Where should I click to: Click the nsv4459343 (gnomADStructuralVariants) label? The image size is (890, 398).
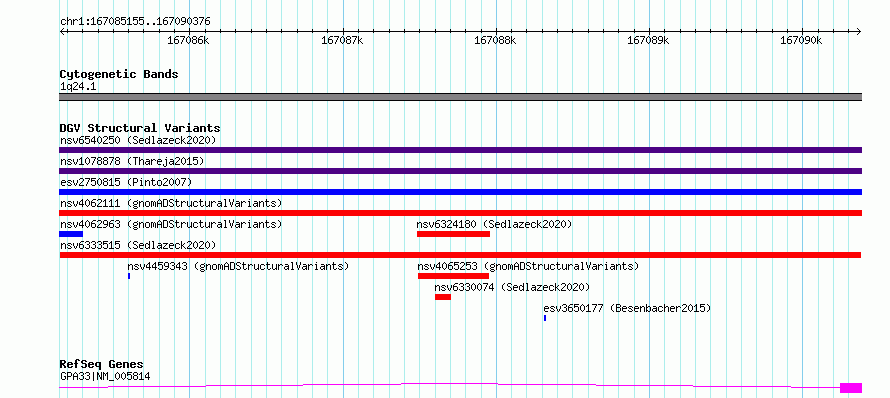click(x=238, y=266)
